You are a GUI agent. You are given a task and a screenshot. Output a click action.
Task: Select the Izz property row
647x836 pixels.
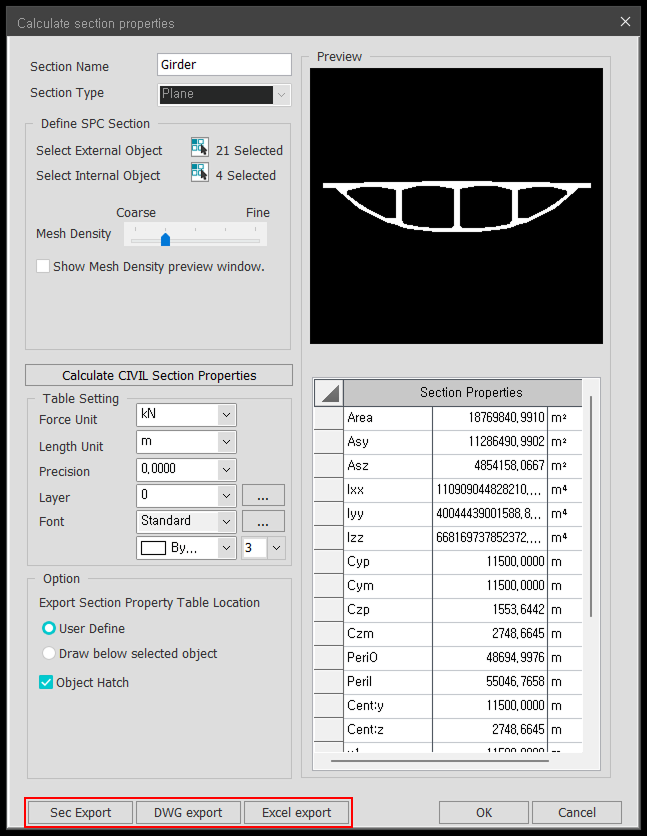pyautogui.click(x=448, y=537)
